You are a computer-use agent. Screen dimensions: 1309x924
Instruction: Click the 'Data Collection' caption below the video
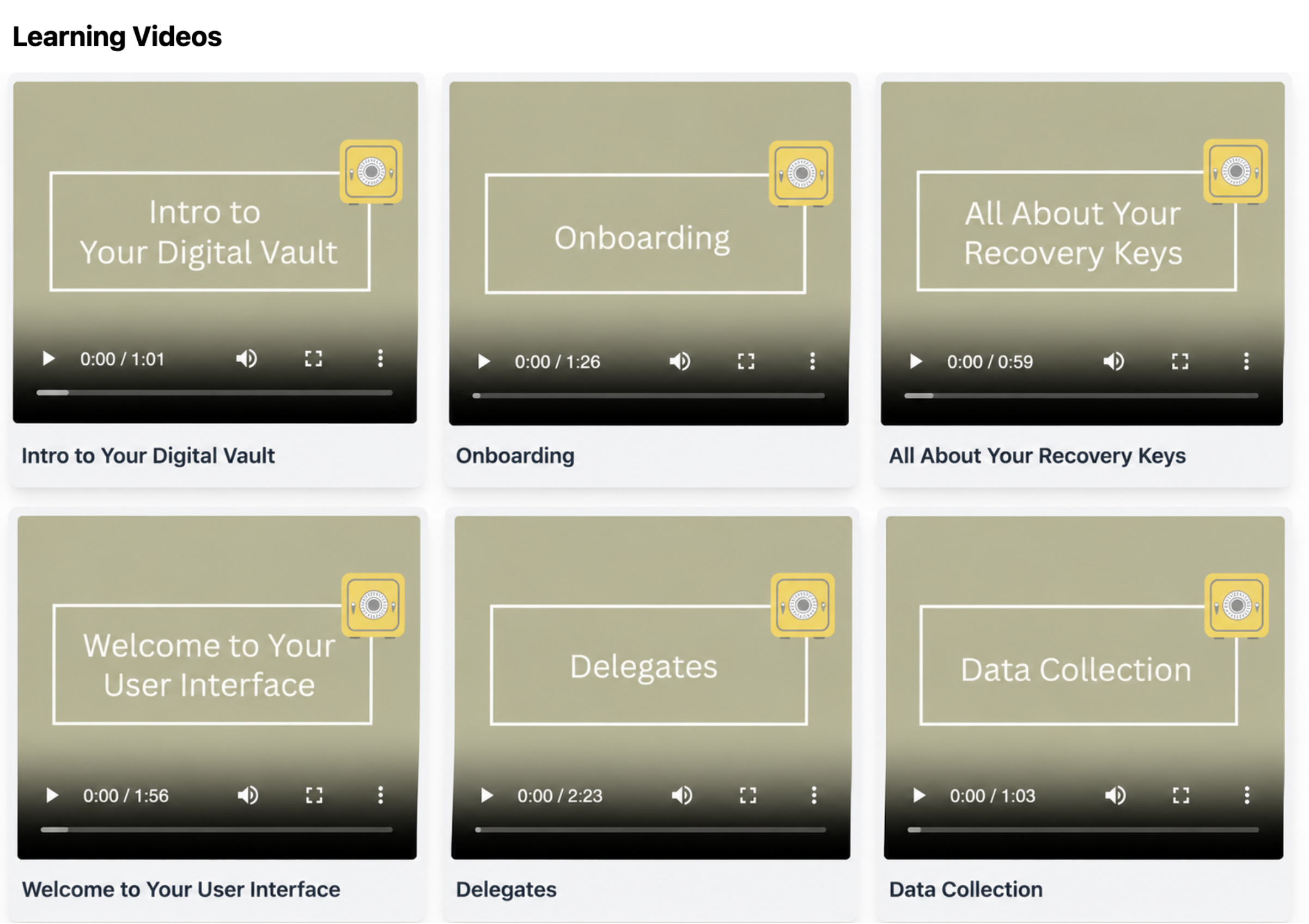(966, 890)
